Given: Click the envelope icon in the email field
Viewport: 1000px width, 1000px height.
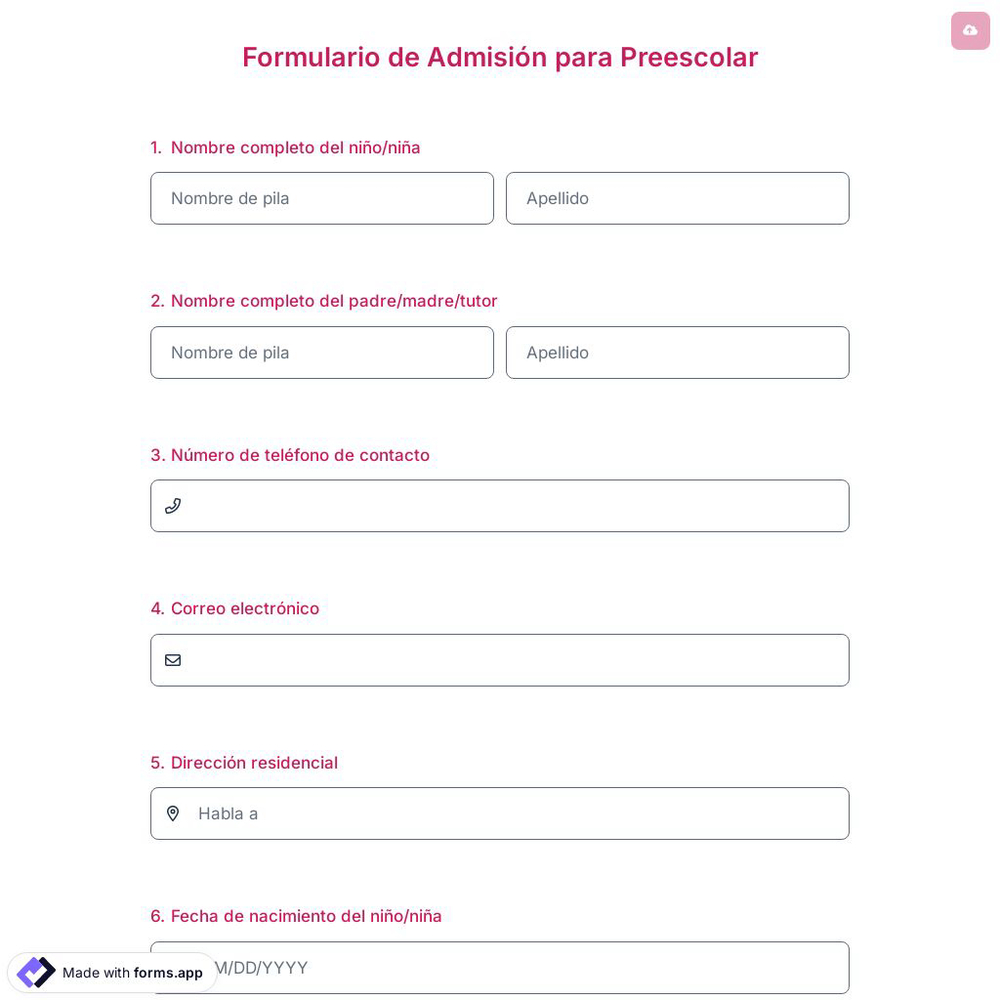Looking at the screenshot, I should point(173,660).
